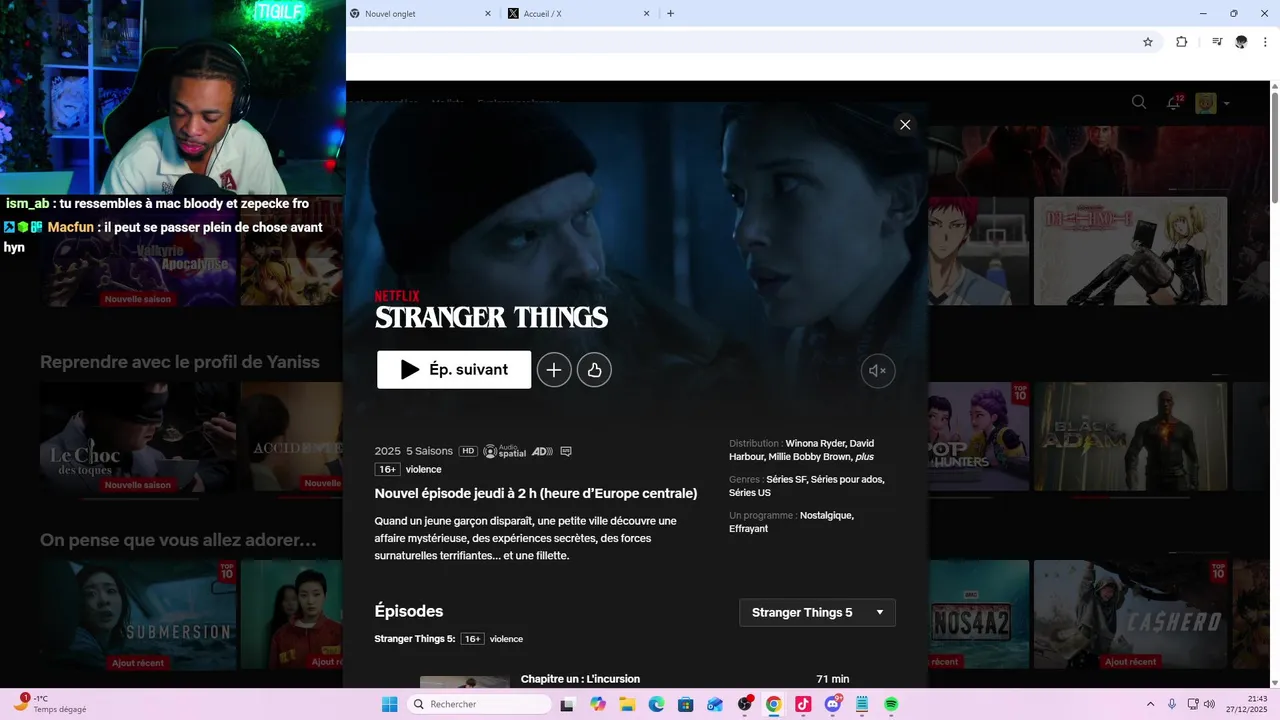Open Windows Start menu
Image resolution: width=1280 pixels, height=720 pixels.
389,704
